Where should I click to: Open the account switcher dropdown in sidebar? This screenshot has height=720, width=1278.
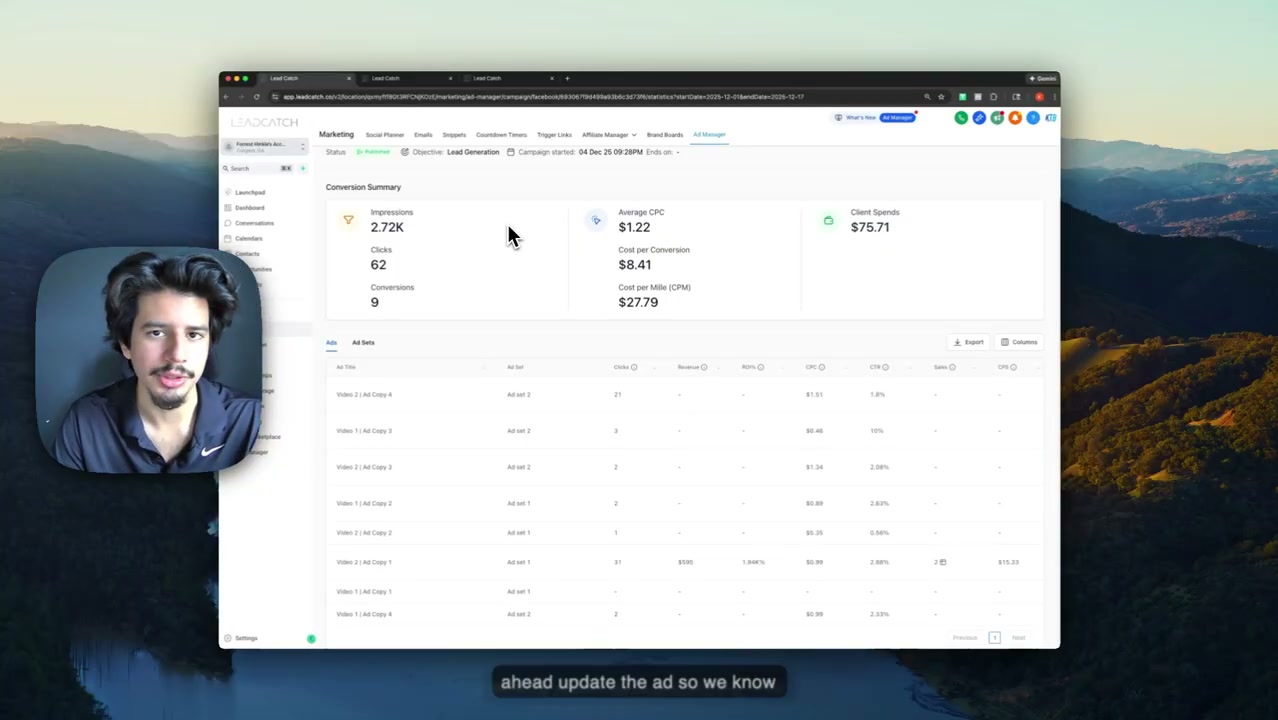point(265,146)
